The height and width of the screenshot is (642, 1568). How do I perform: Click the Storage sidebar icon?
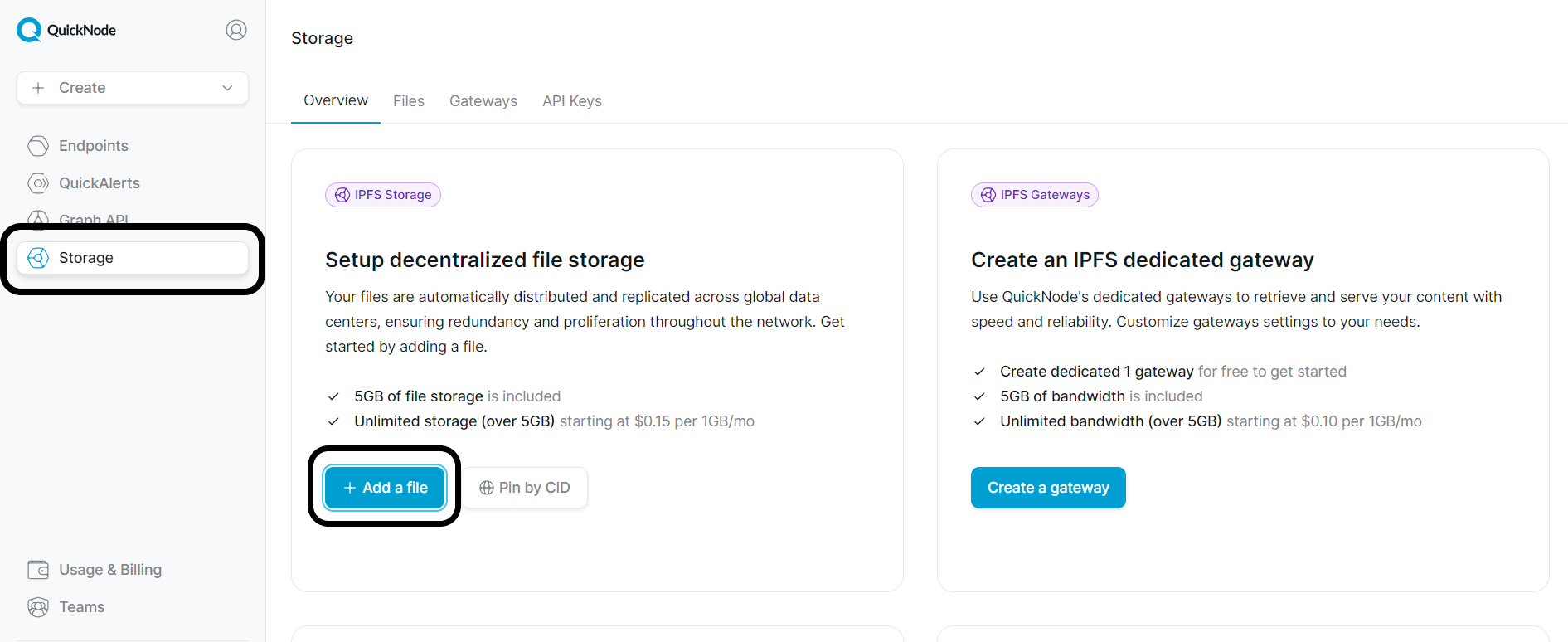point(38,258)
